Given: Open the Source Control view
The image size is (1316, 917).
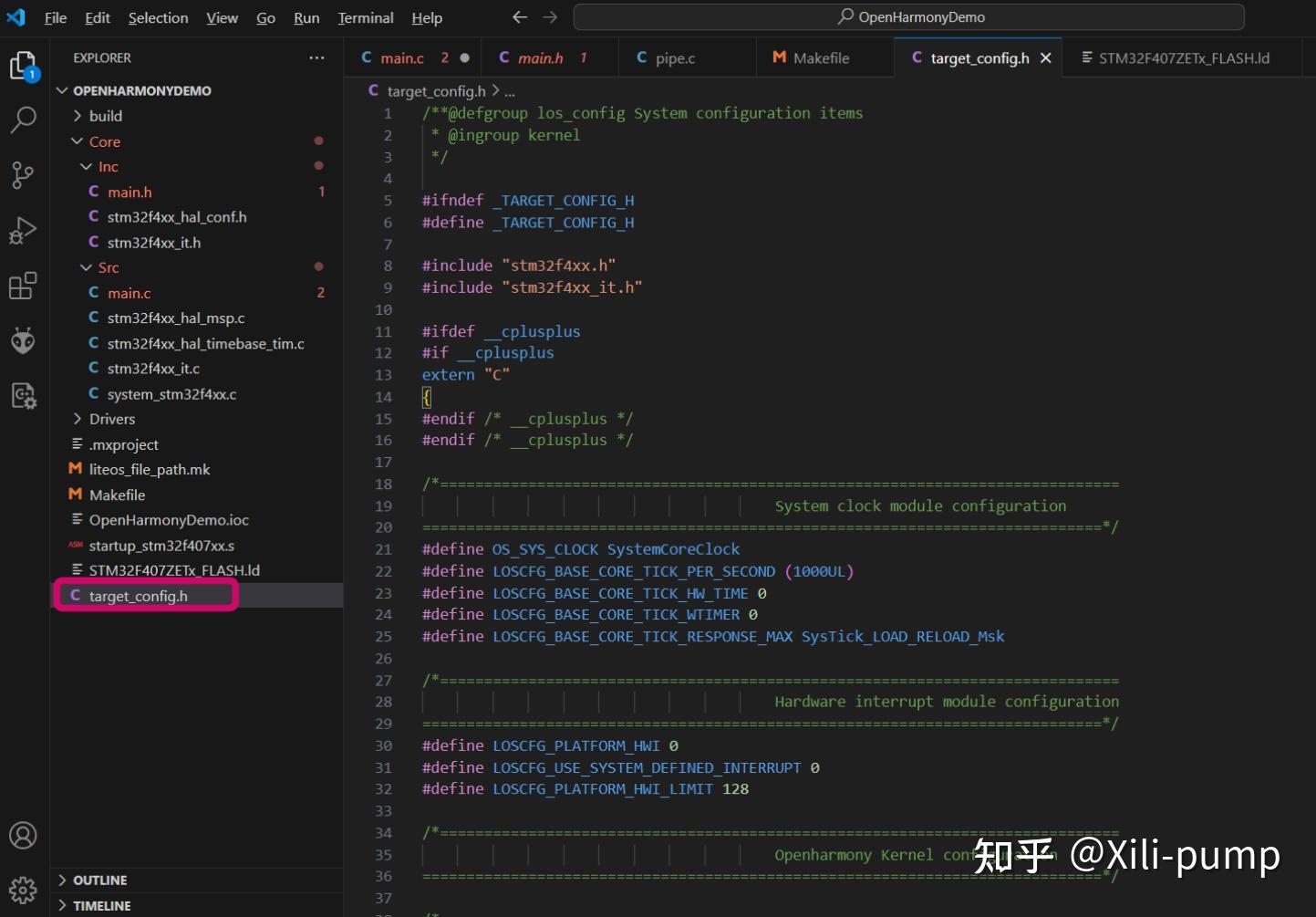Looking at the screenshot, I should pos(23,175).
